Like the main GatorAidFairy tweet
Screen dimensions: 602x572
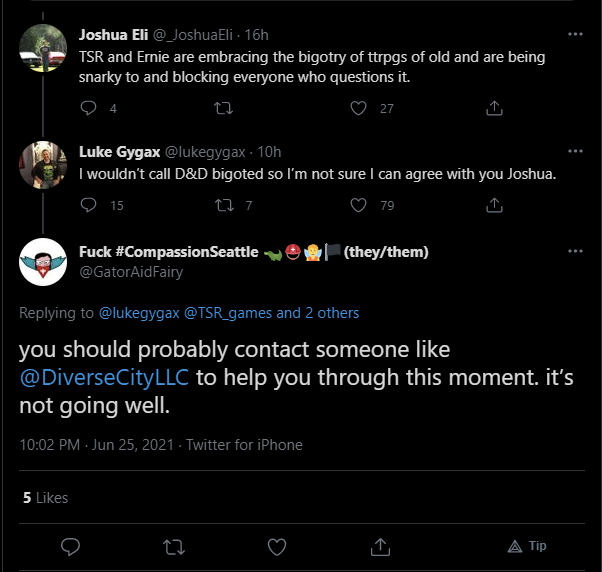click(x=277, y=547)
